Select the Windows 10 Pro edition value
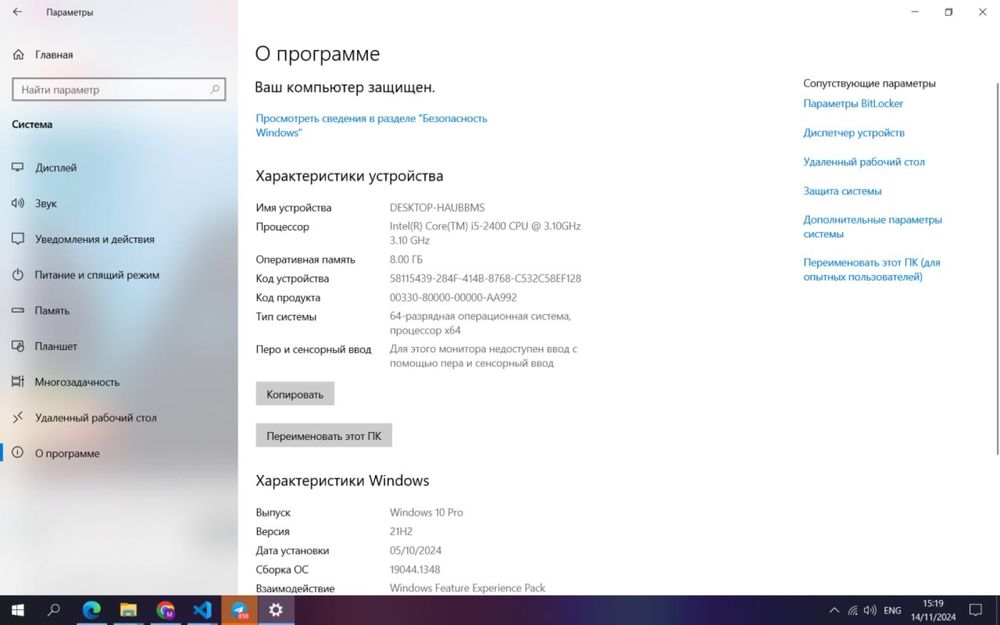The image size is (1000, 625). point(426,513)
